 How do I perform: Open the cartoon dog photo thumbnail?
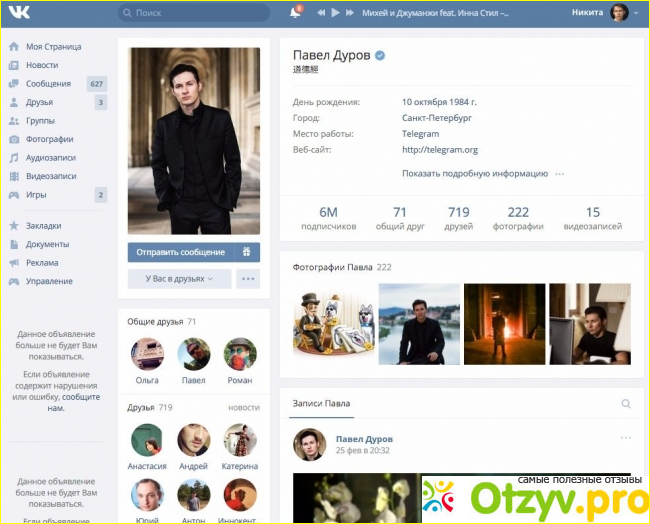333,324
